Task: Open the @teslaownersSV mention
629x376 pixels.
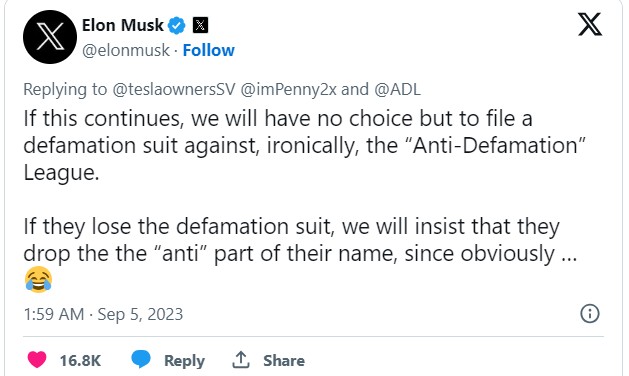Action: click(x=173, y=89)
